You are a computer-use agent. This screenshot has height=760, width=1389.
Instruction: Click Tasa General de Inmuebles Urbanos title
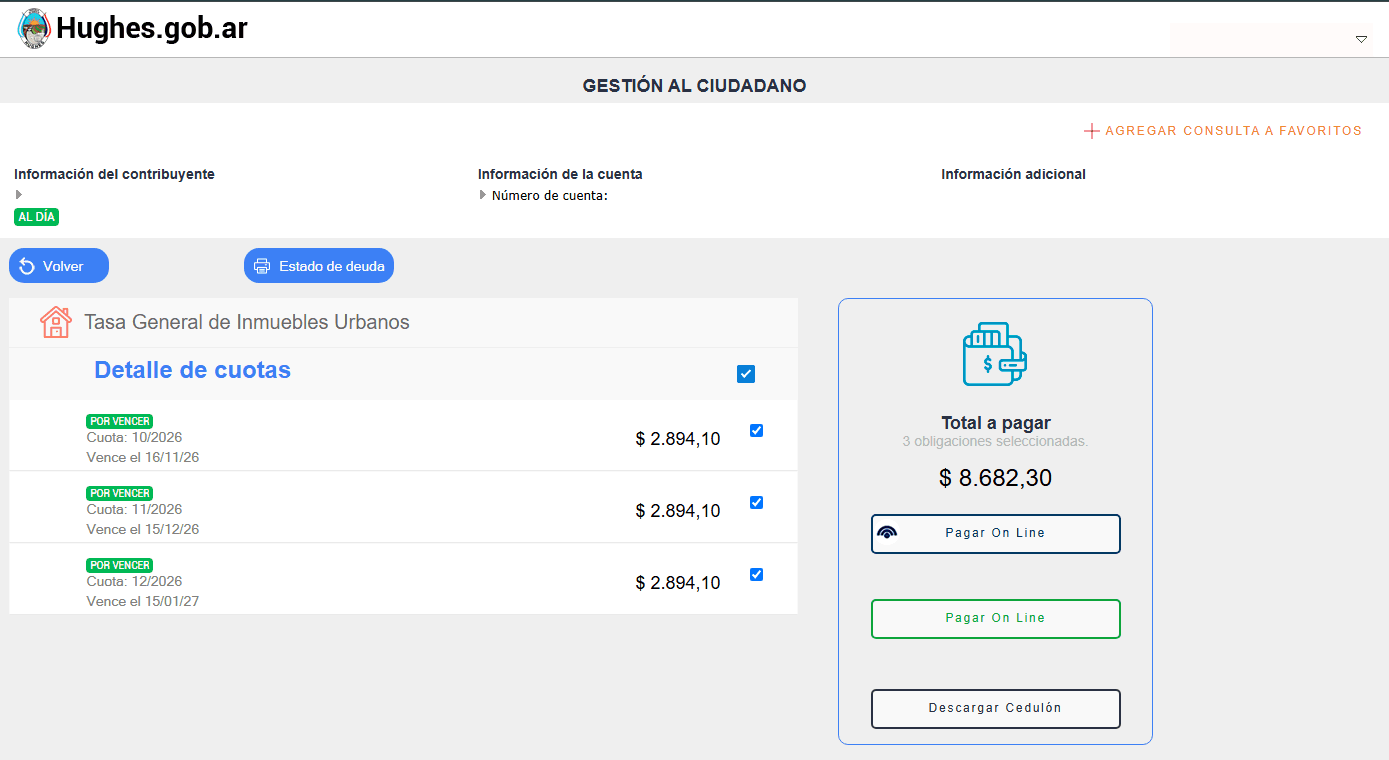tap(247, 322)
